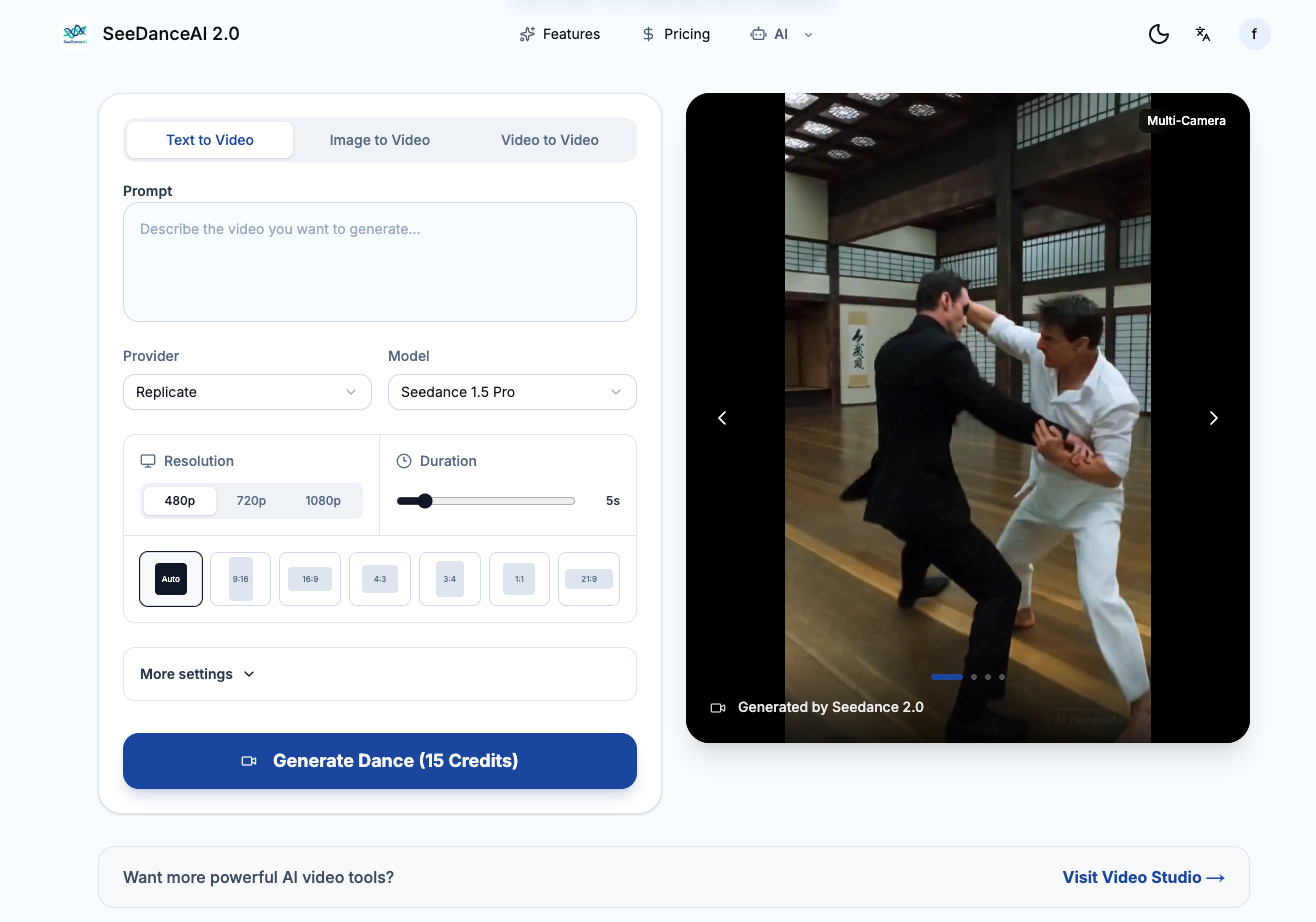Select the 9:16 aspect ratio icon

click(x=240, y=579)
